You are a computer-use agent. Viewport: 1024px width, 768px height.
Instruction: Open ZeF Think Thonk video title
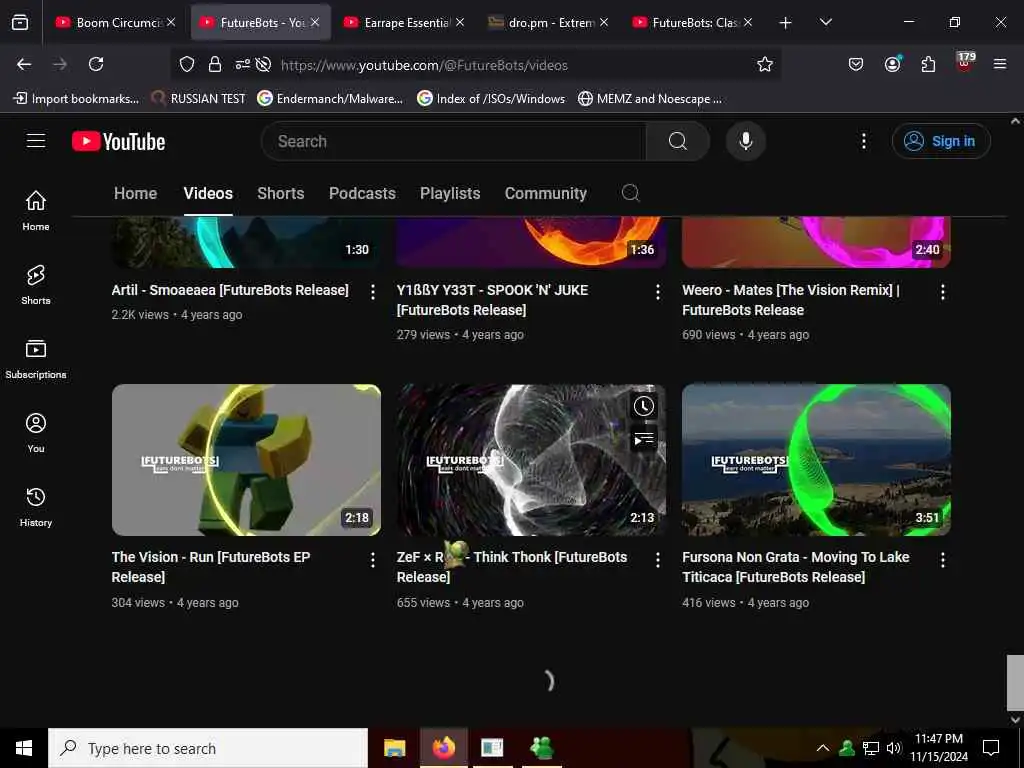click(x=511, y=567)
